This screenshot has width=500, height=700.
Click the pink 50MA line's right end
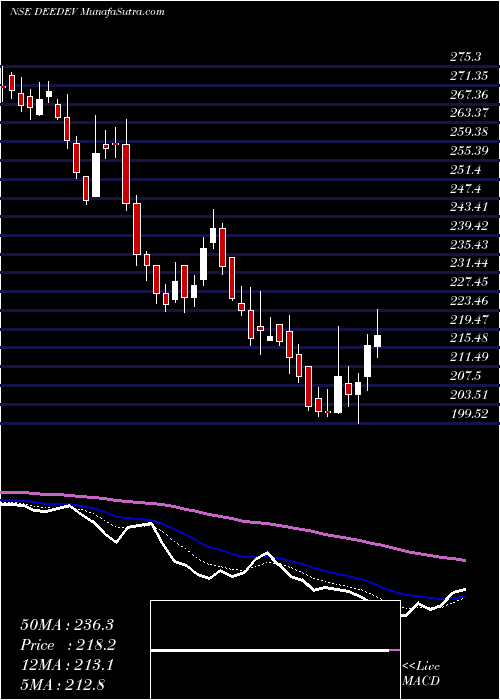coord(464,560)
